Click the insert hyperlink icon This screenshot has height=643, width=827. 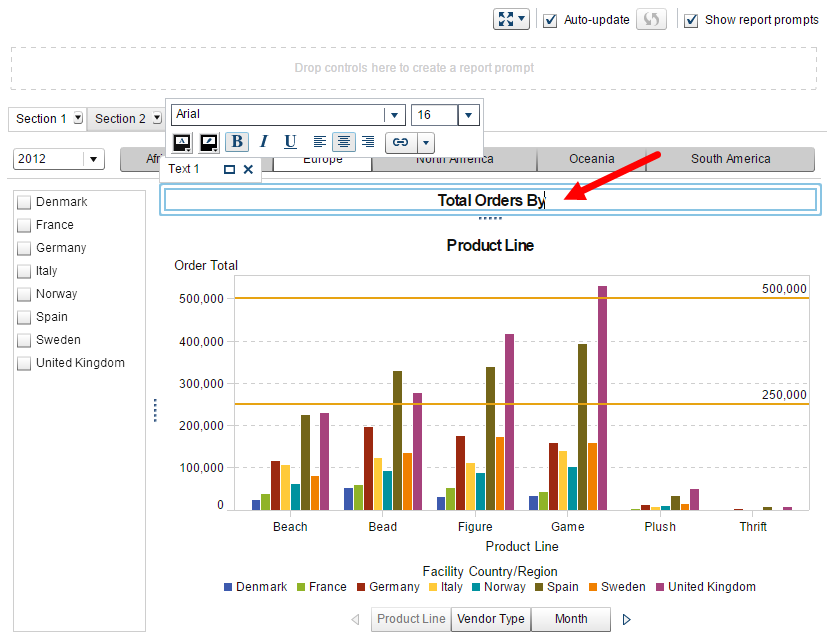click(x=400, y=142)
